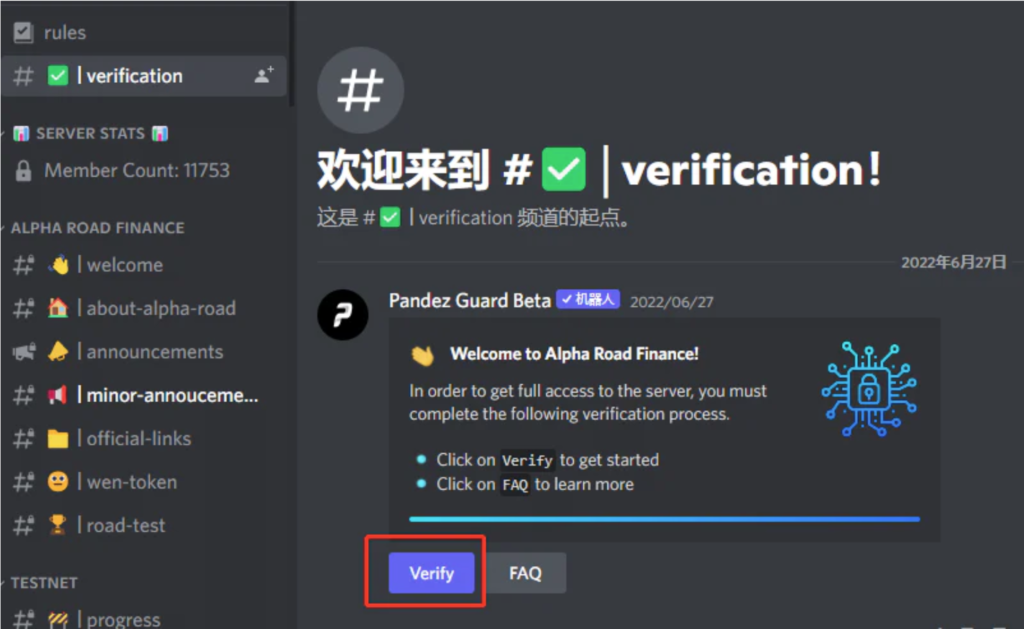
Task: Click the Verify button
Action: point(431,573)
